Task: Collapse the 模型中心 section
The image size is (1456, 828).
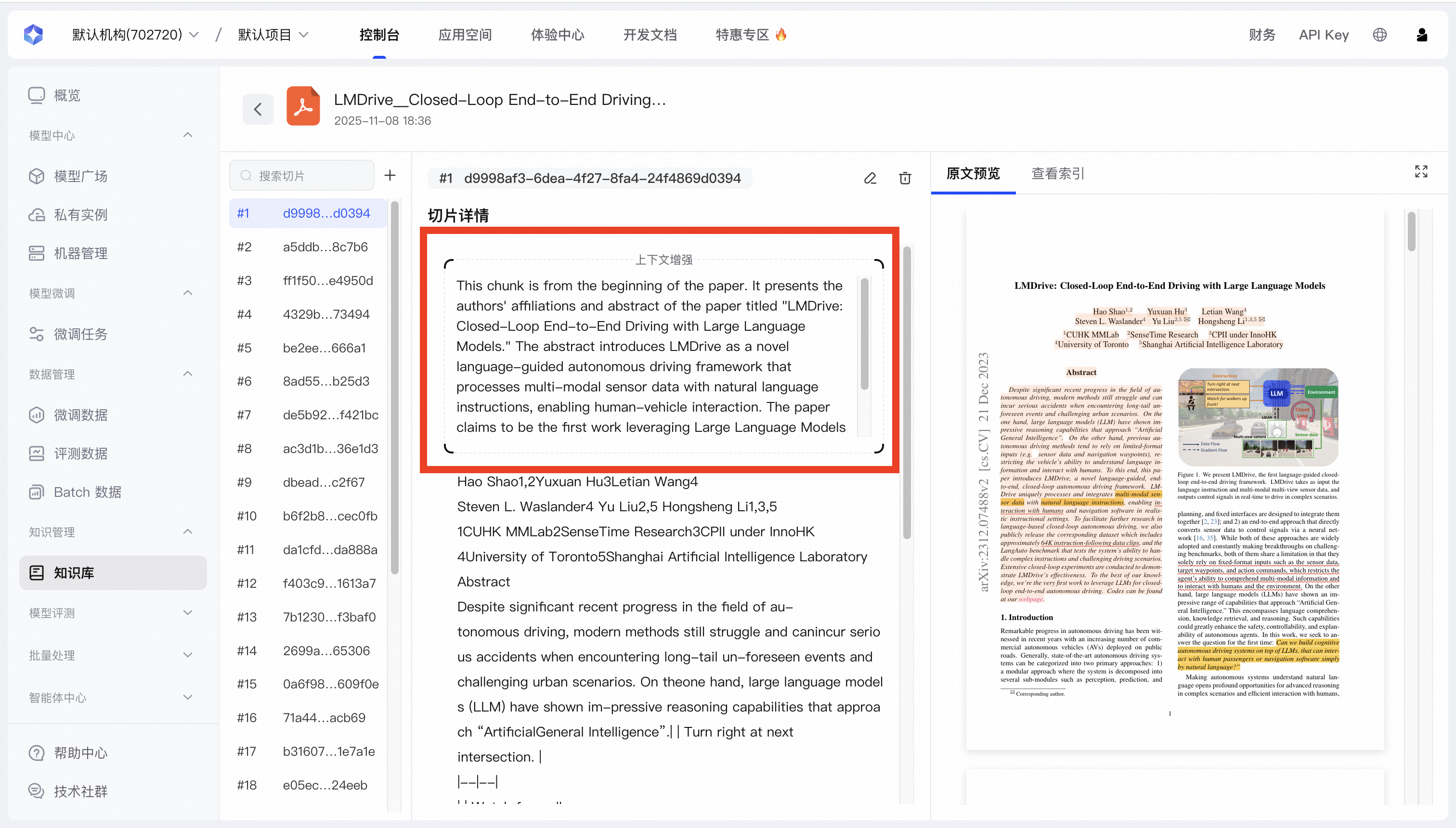Action: tap(188, 135)
